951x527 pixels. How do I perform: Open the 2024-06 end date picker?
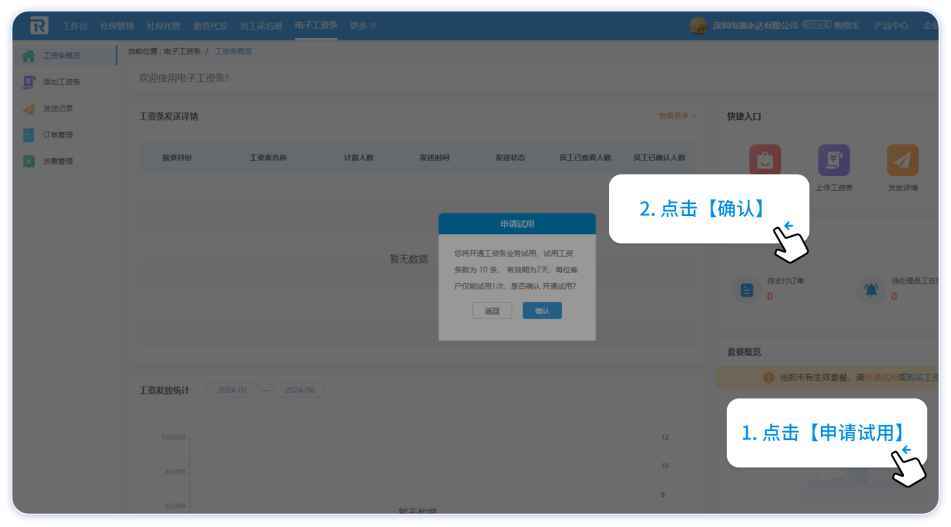tap(300, 390)
